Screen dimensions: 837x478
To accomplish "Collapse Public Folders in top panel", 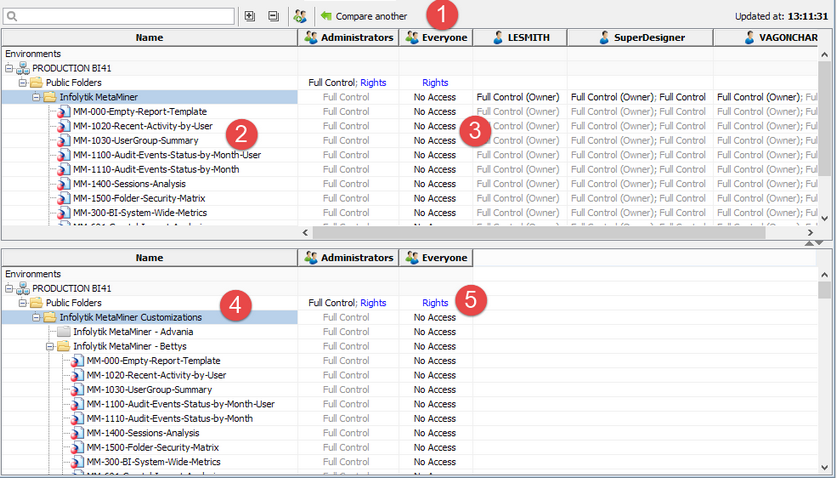I will pos(22,83).
